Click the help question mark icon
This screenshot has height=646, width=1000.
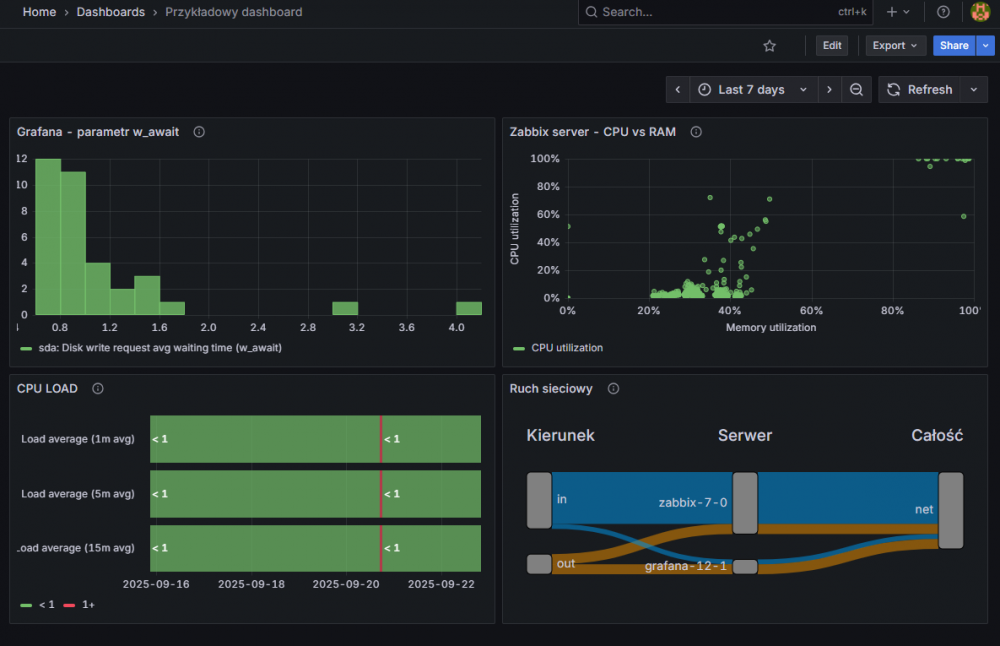(943, 12)
